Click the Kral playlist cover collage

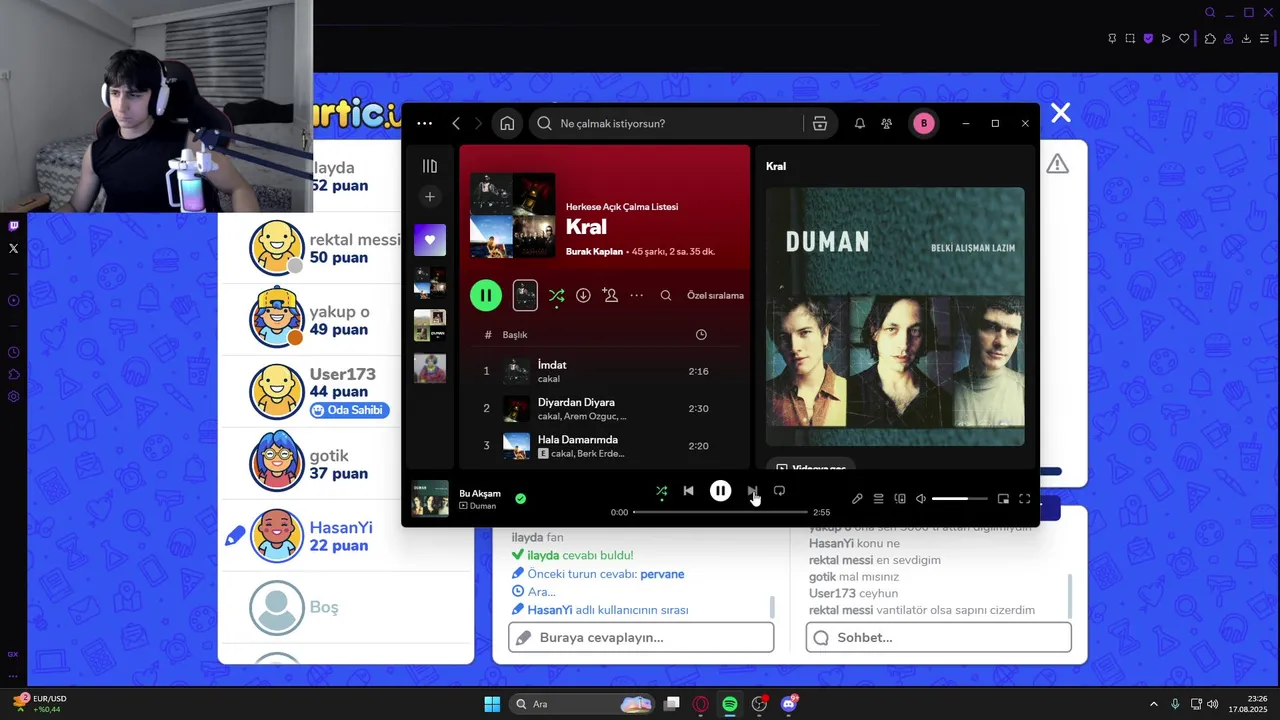click(x=513, y=216)
